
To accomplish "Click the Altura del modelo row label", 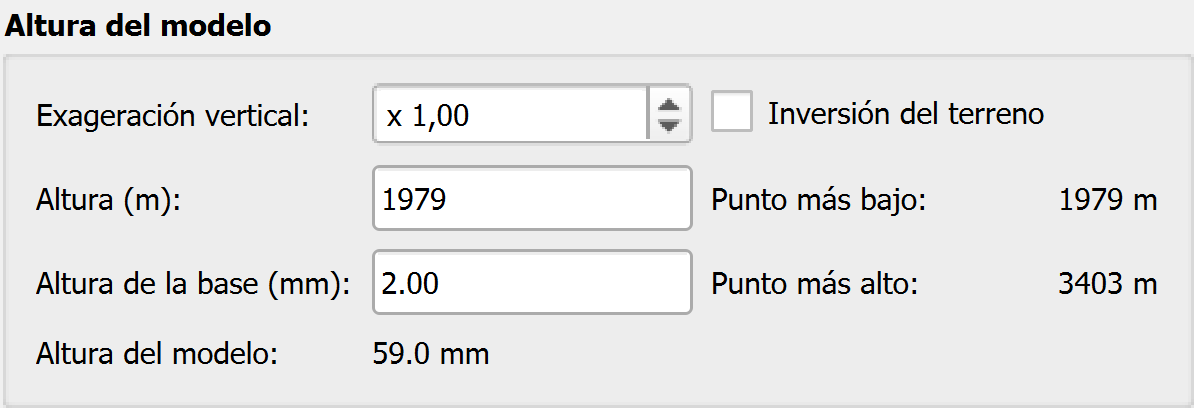I will click(x=157, y=354).
